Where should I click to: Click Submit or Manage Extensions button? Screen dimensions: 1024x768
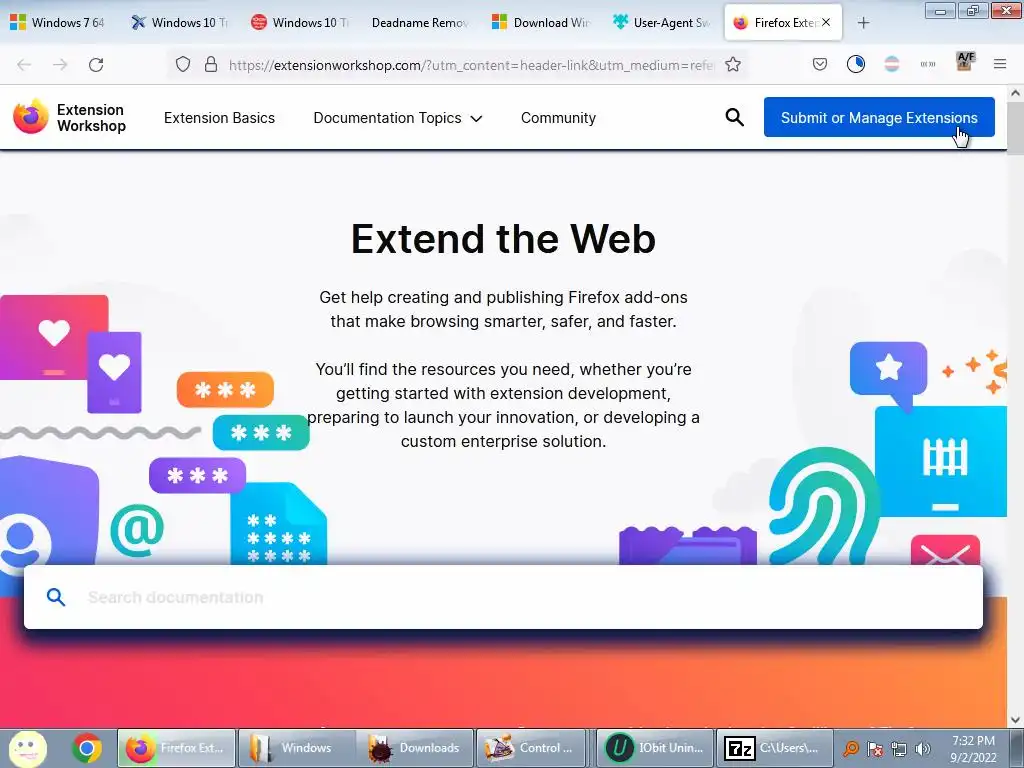[x=879, y=118]
